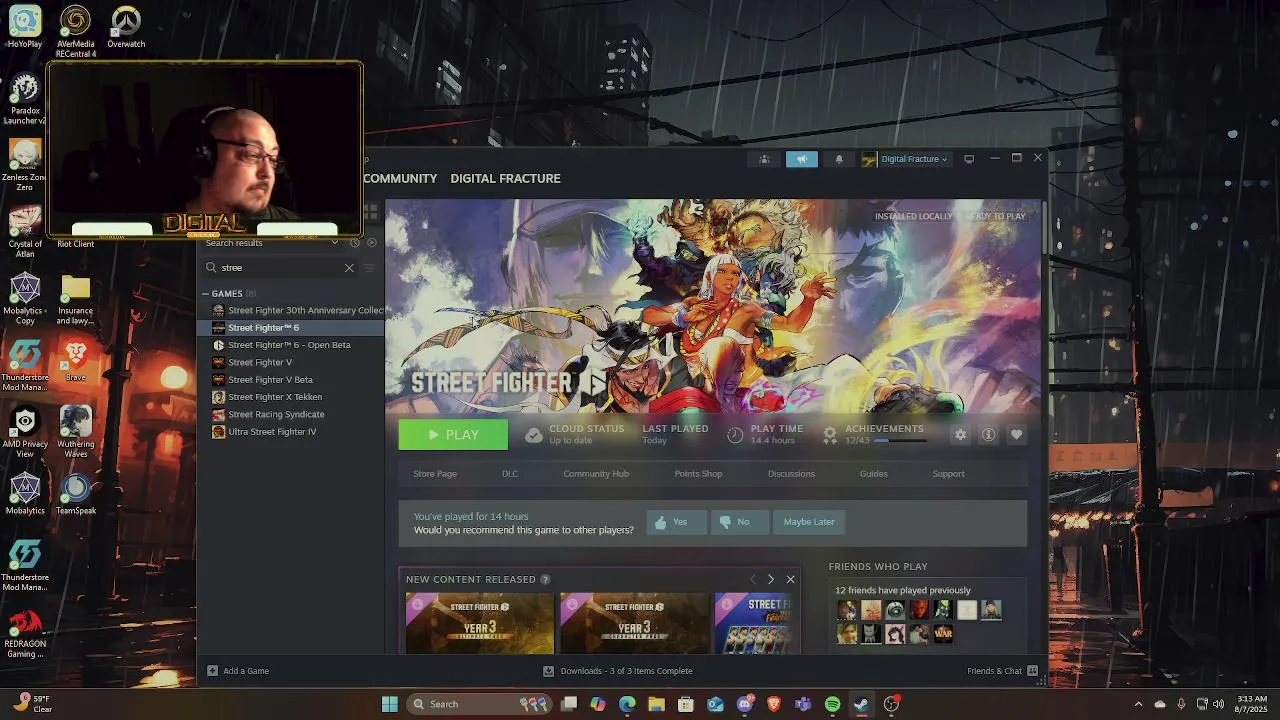Show next item in New Content Released

pos(770,579)
